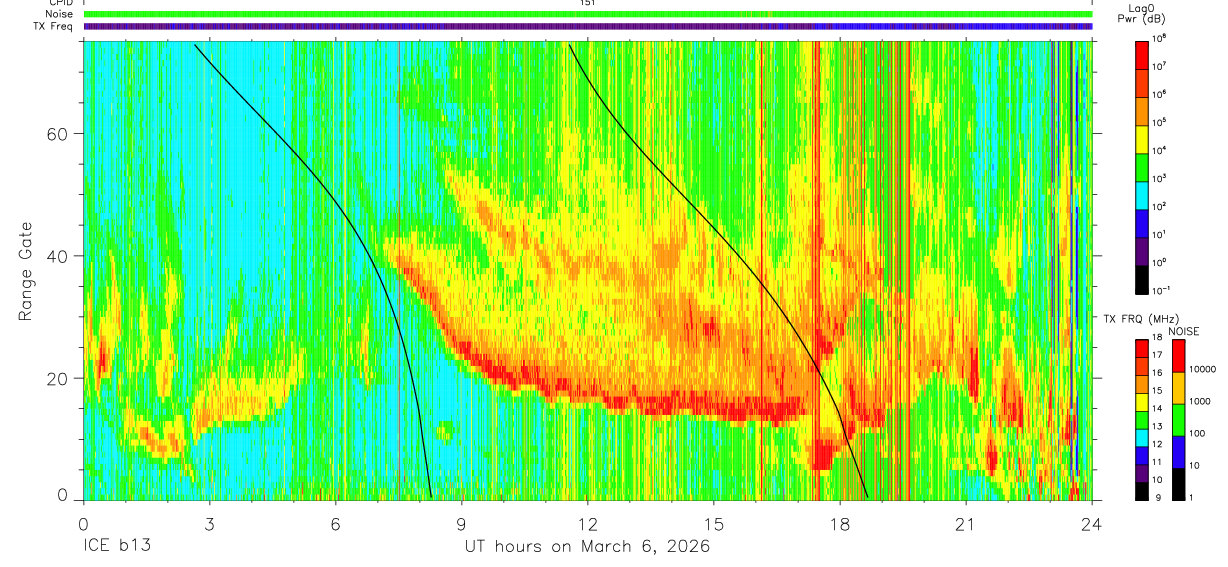Click the 'TX Freq' strip label at top left
This screenshot has height=567, width=1228.
pyautogui.click(x=55, y=26)
